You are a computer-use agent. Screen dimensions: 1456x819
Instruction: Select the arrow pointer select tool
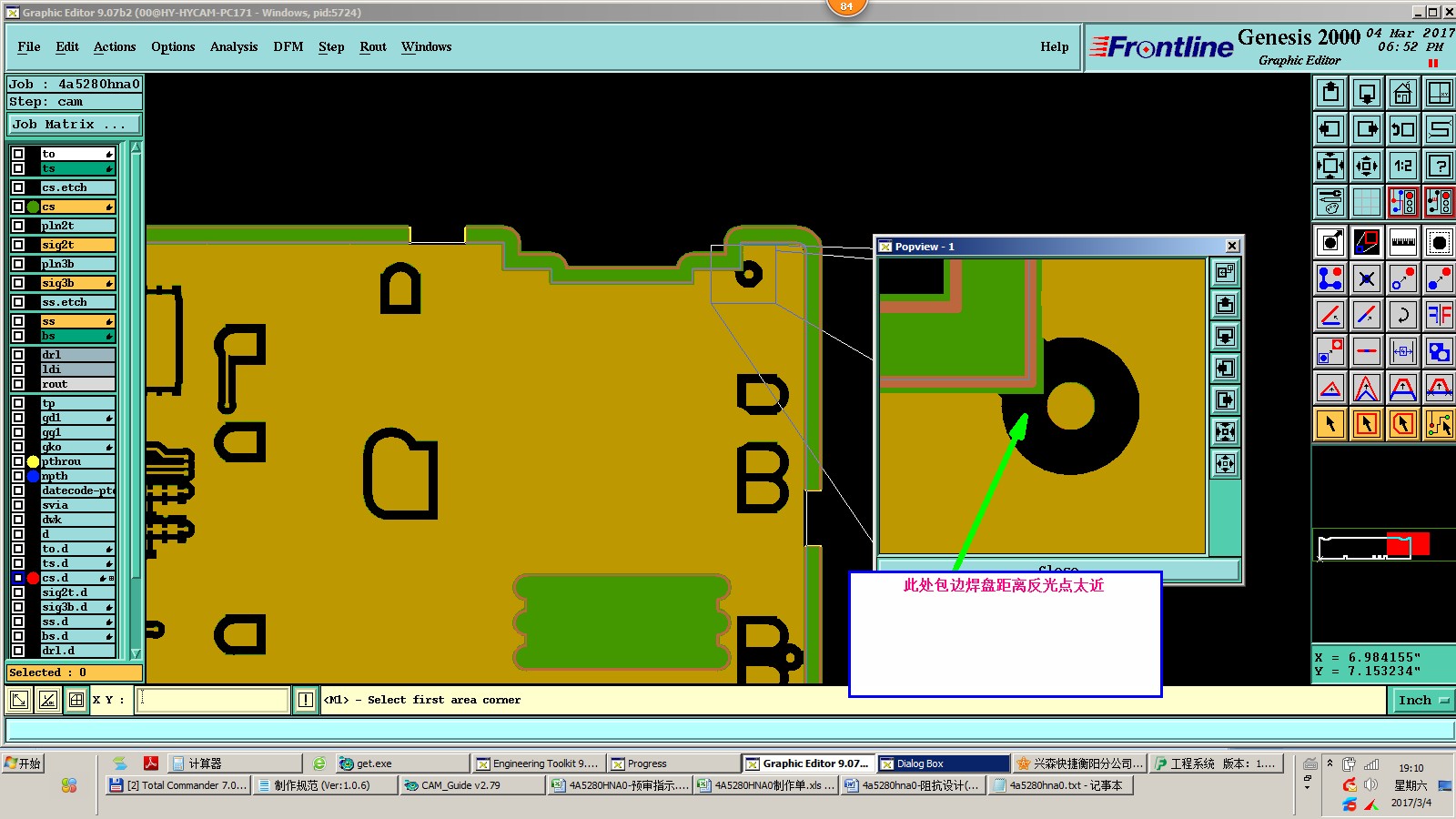[x=1330, y=424]
